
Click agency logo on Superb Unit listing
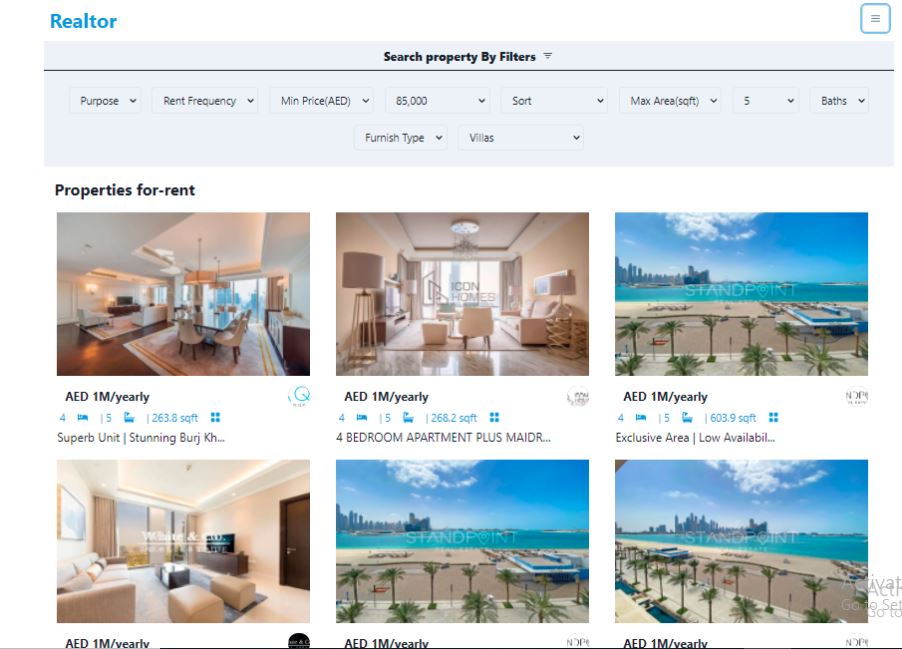point(299,396)
